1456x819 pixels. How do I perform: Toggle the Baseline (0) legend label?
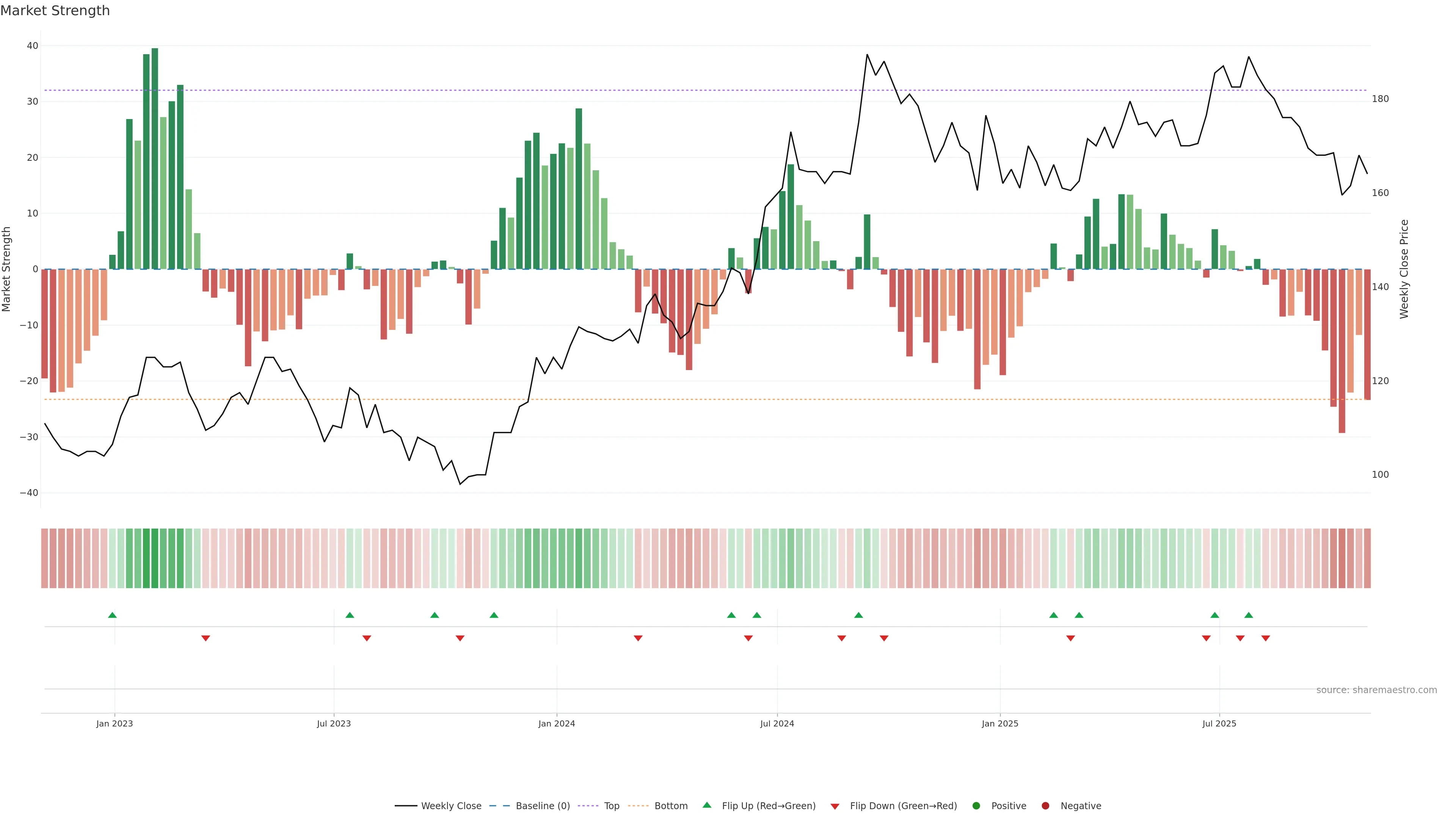coord(543,806)
